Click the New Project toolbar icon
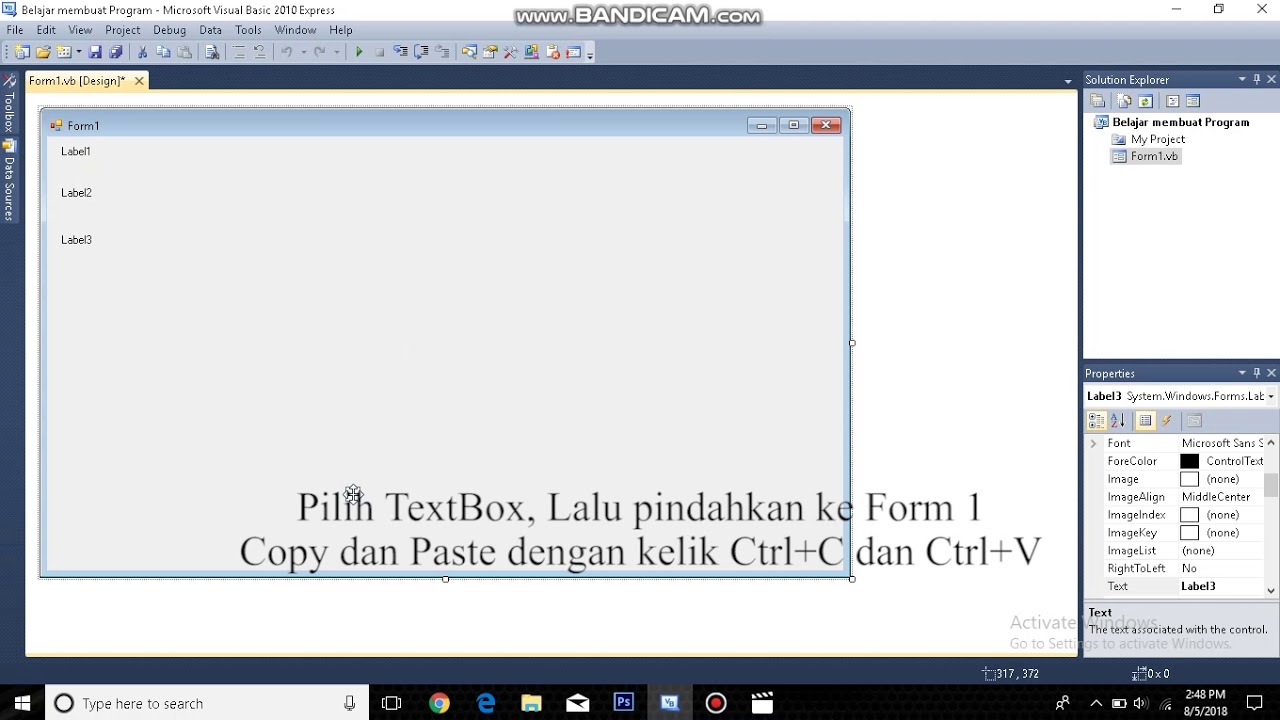 click(22, 52)
